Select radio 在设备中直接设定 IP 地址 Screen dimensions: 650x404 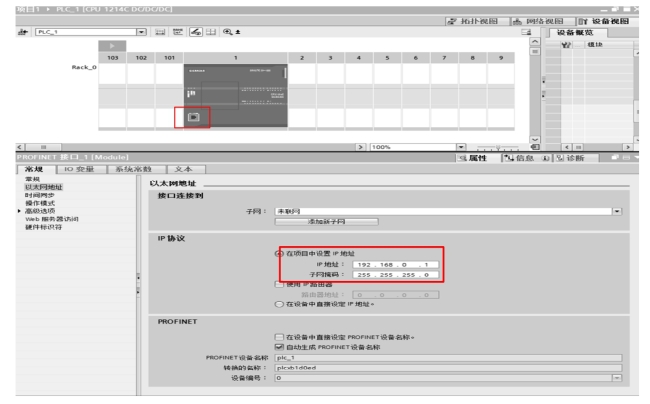pos(279,304)
